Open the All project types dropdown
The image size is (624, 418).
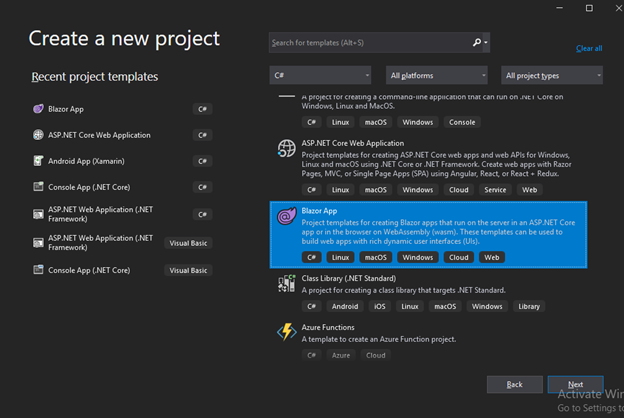(552, 75)
